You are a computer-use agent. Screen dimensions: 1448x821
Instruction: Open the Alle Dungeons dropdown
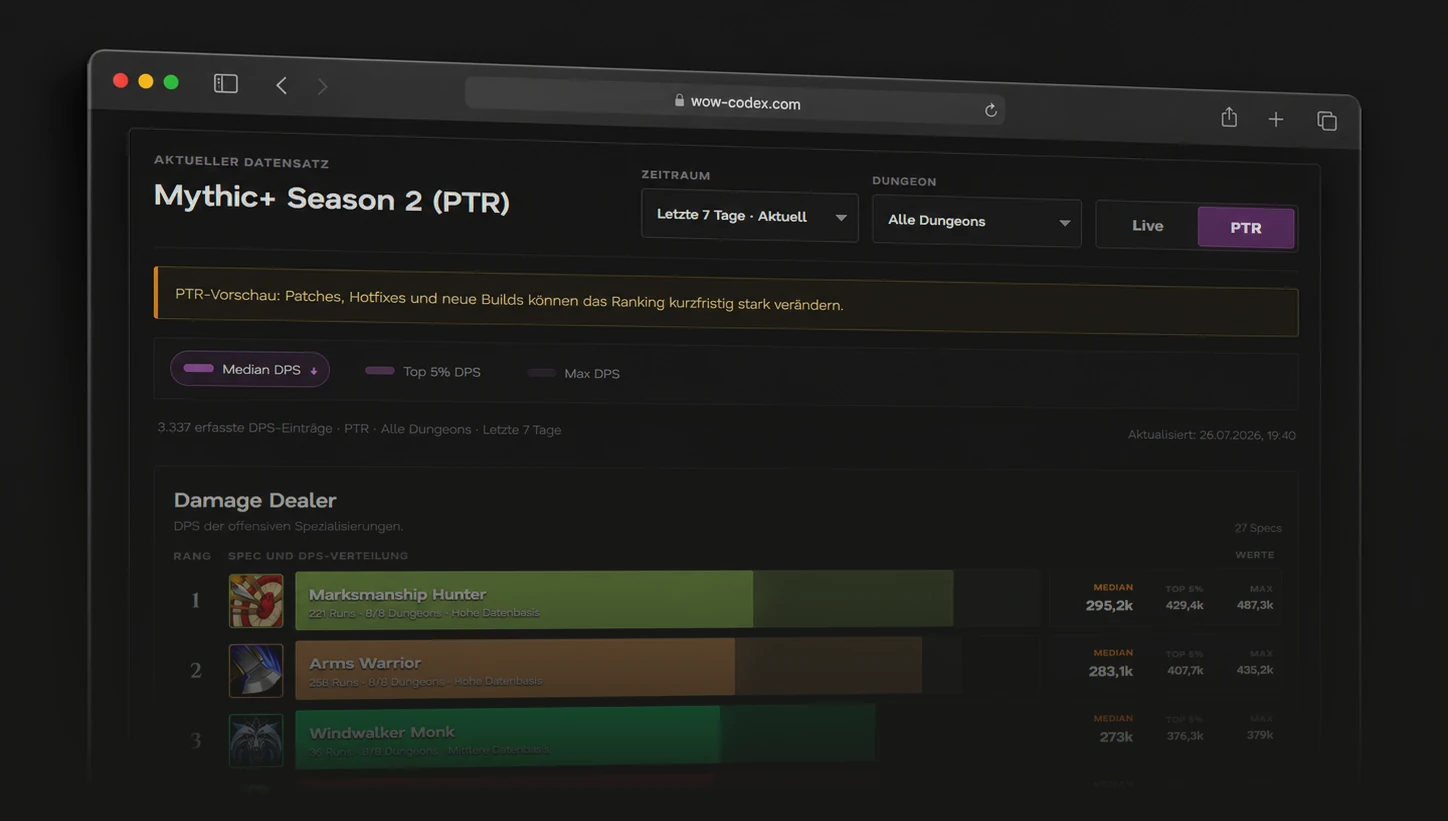pos(977,221)
